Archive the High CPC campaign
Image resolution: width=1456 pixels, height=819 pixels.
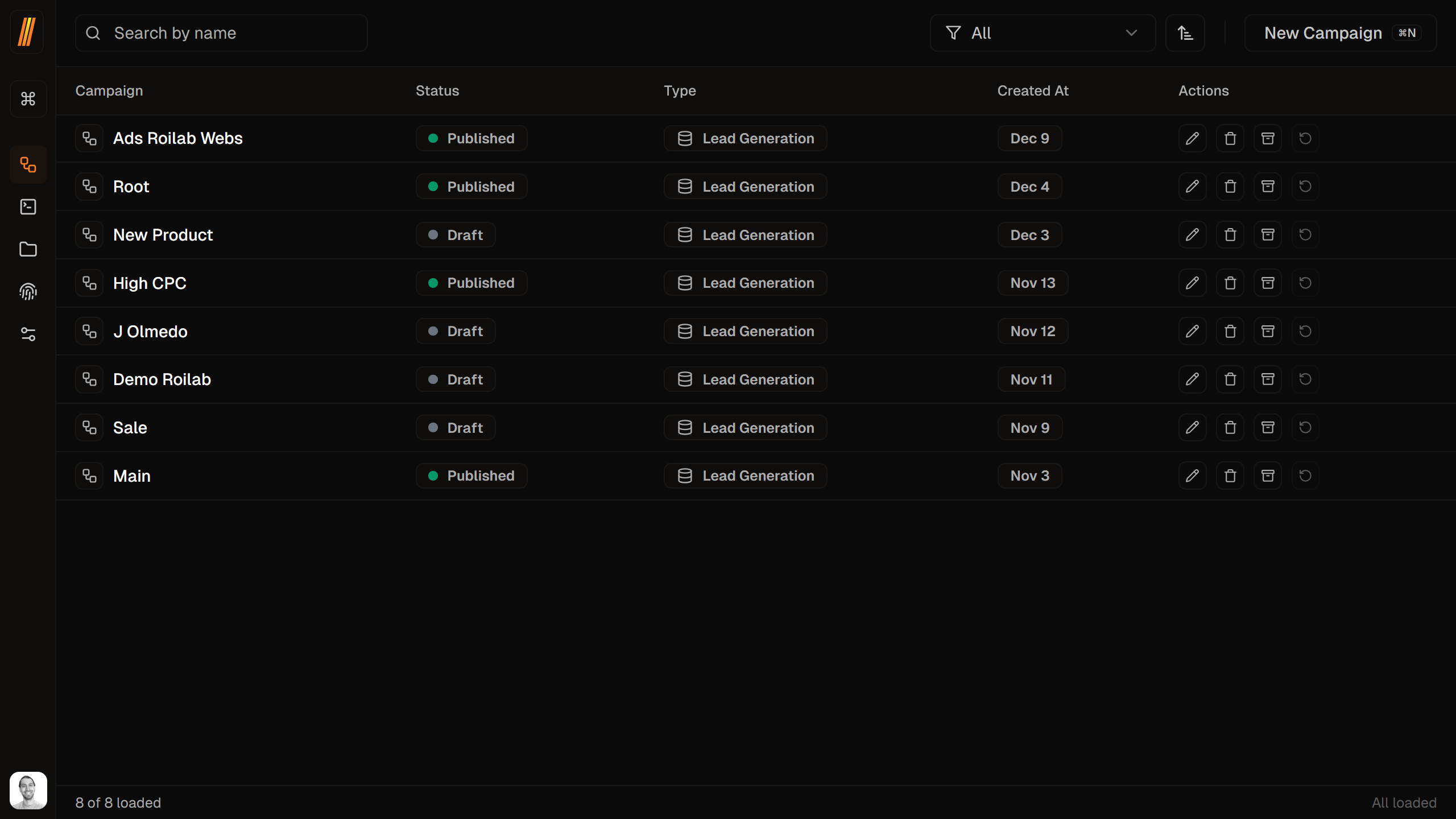1267,283
